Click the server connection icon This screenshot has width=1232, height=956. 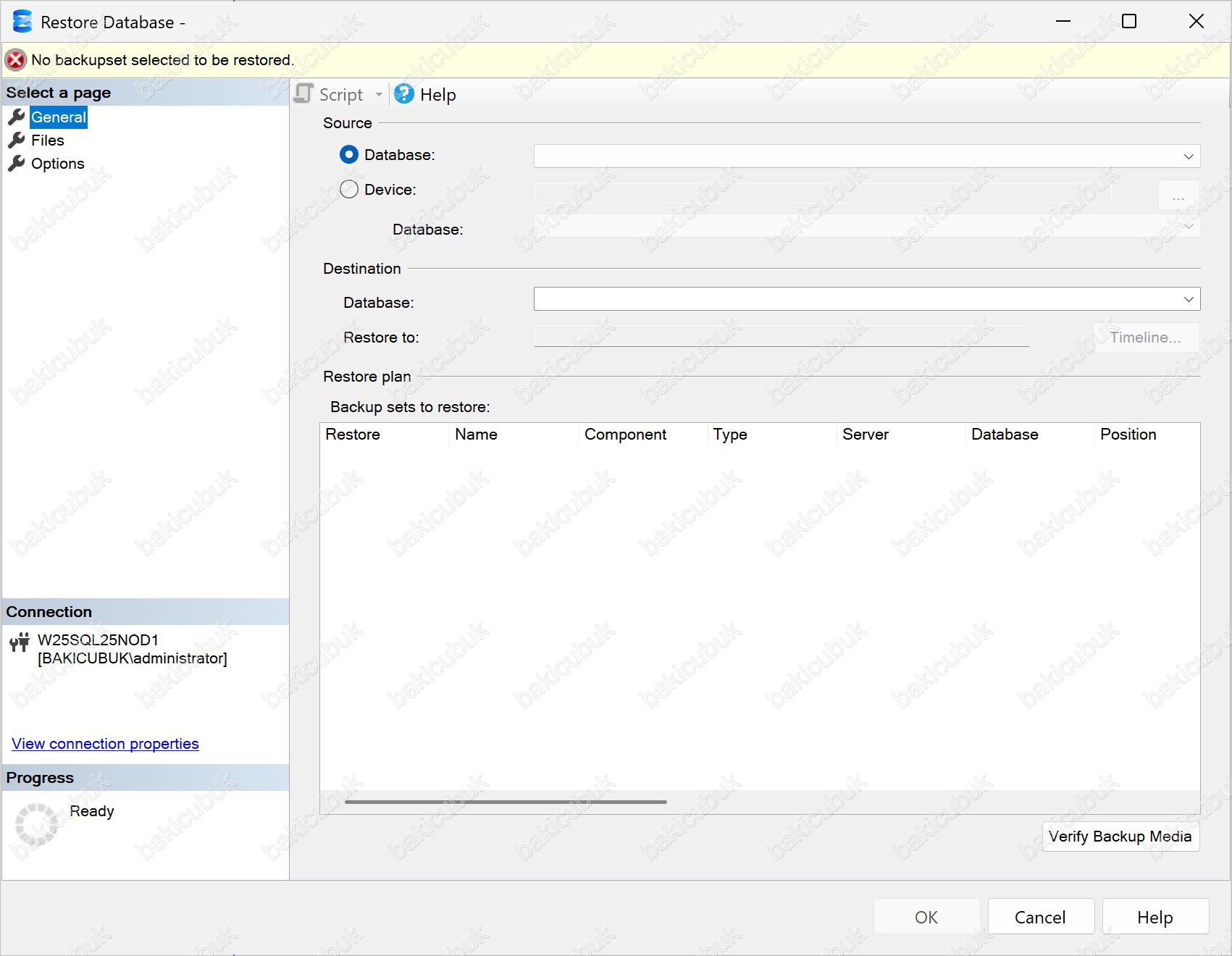click(20, 642)
